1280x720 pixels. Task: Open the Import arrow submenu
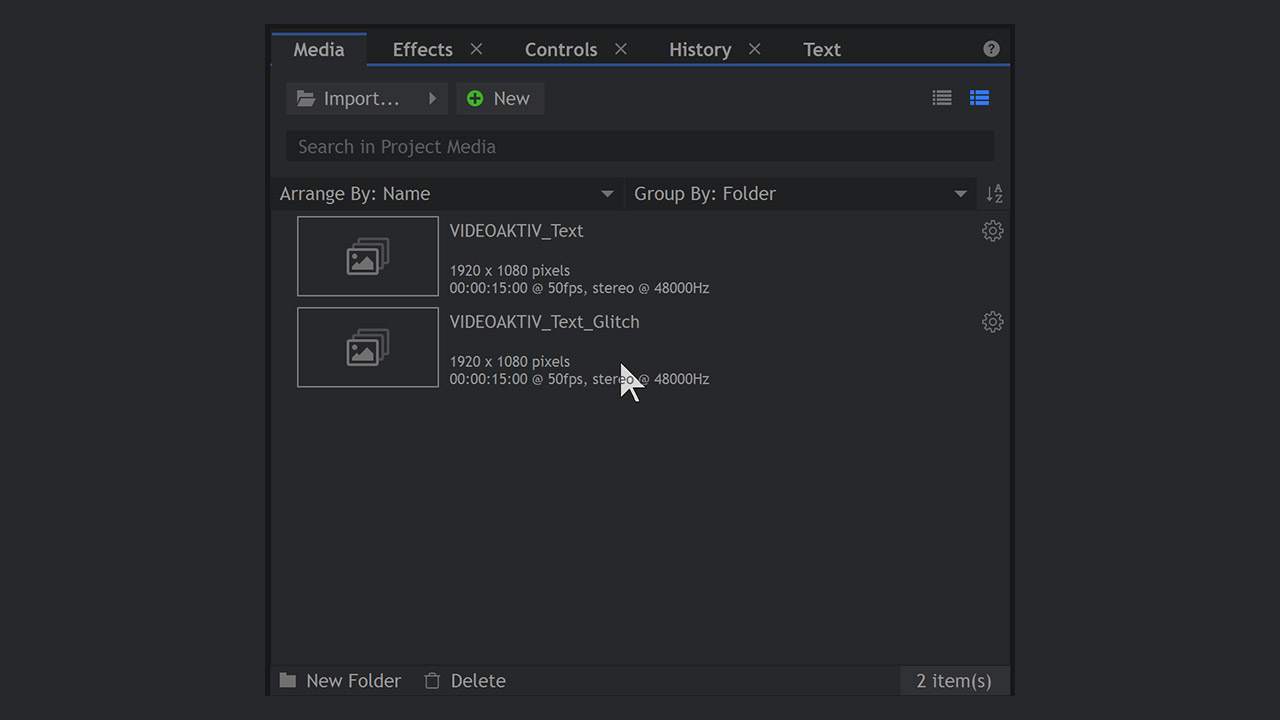point(433,98)
